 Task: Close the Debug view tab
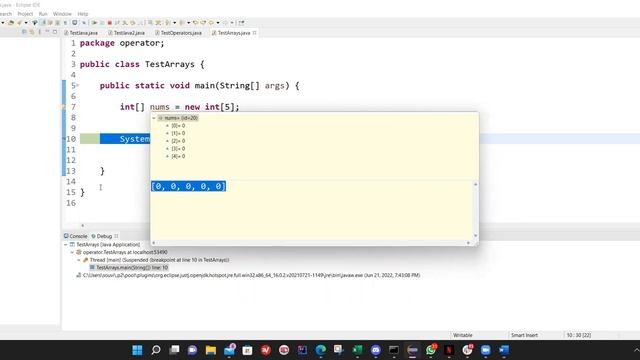click(x=116, y=236)
